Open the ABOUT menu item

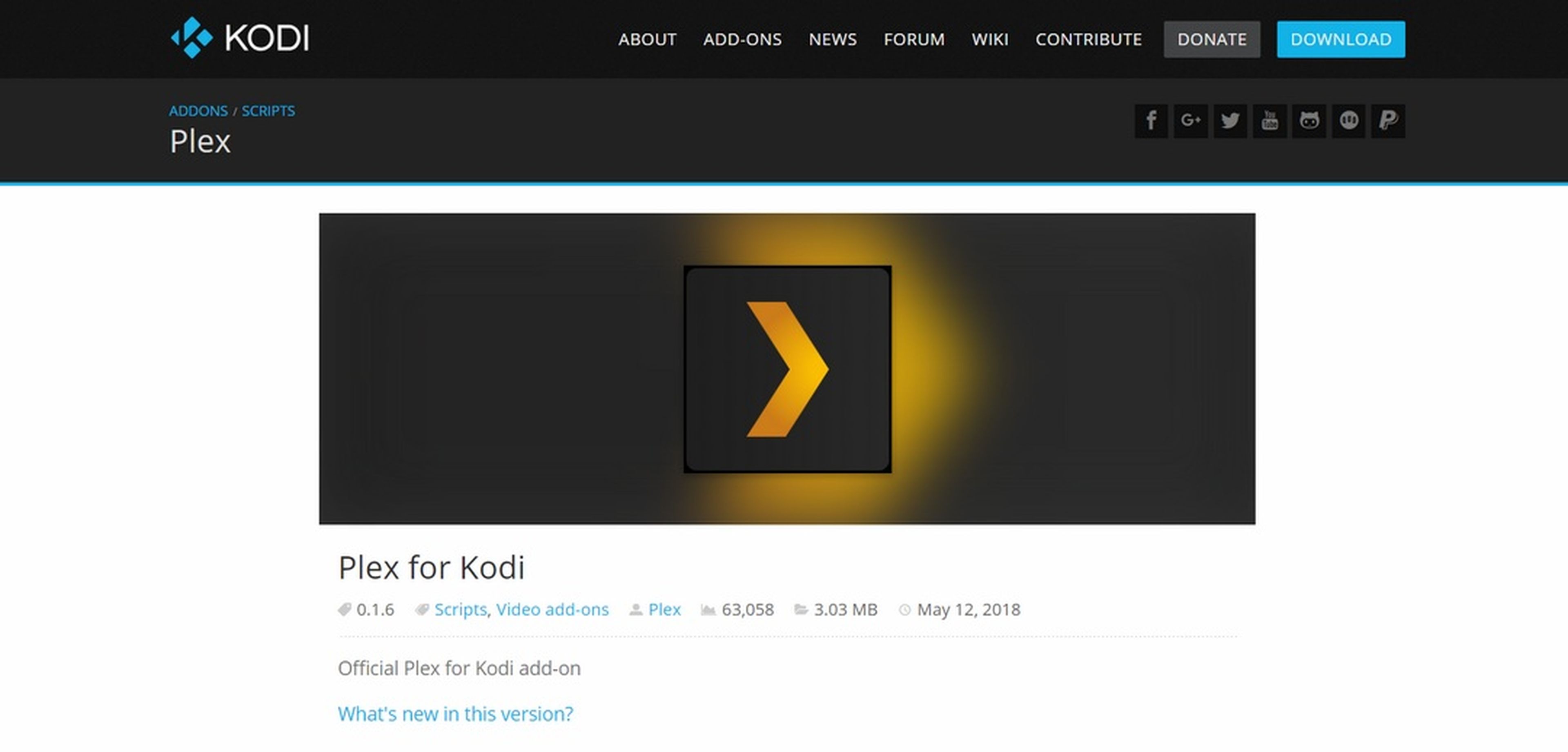[647, 39]
